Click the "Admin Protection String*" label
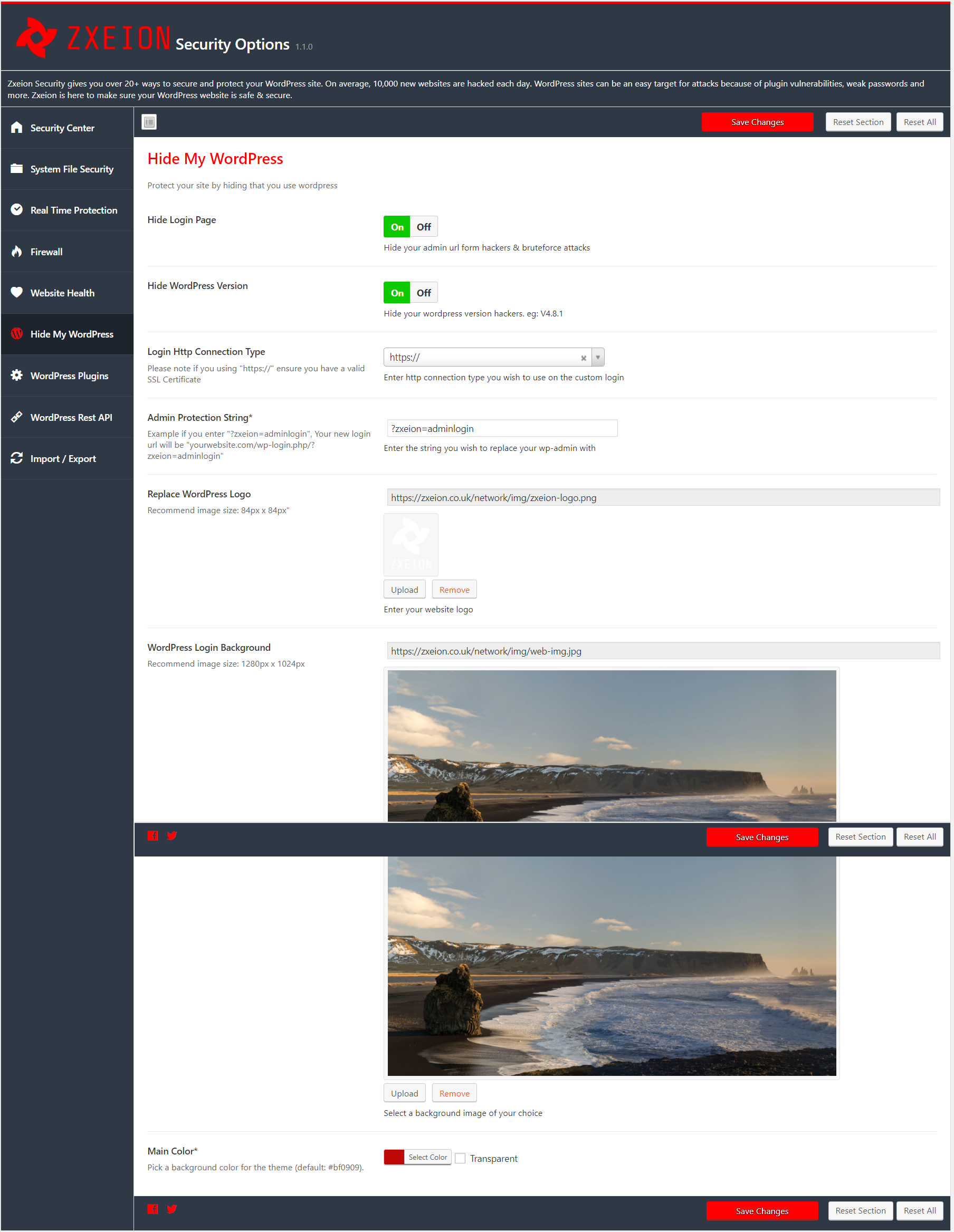The width and height of the screenshot is (954, 1232). tap(200, 418)
